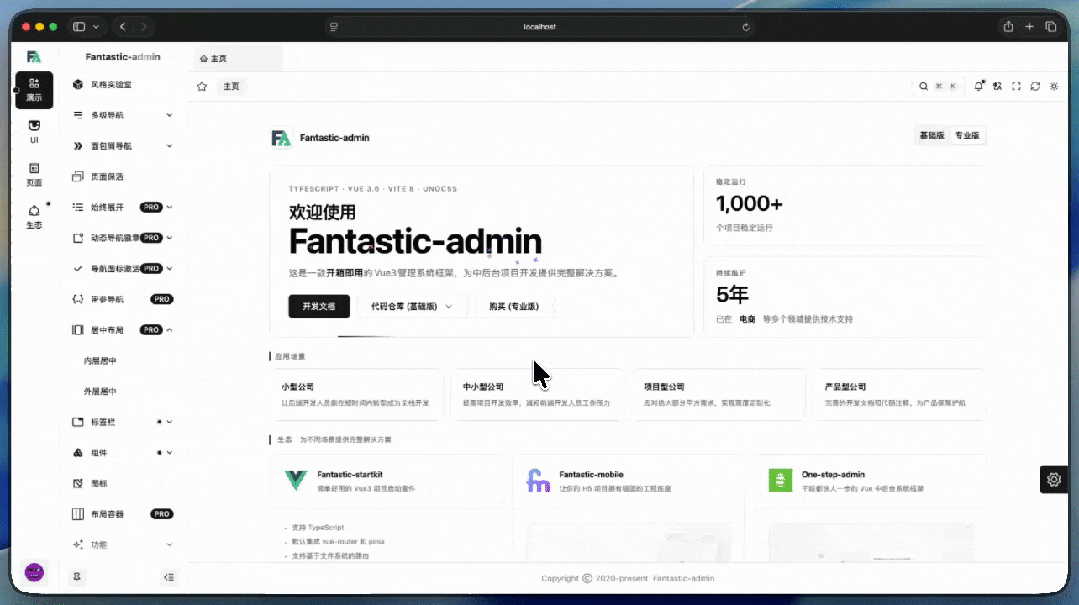Screen dimensions: 1079x605
Task: Open a new browser tab with plus
Action: [x=1029, y=26]
